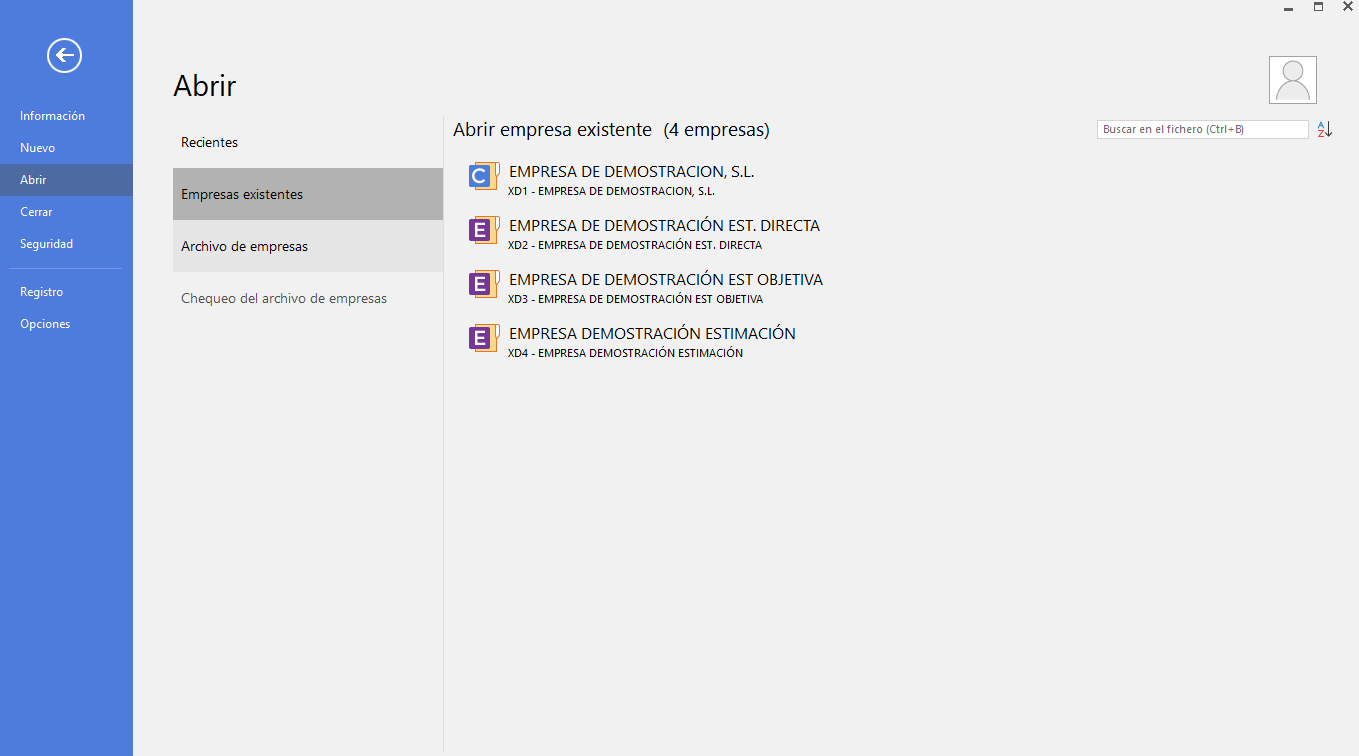Open the Seguridad menu entry
The image size is (1359, 756).
[x=66, y=244]
